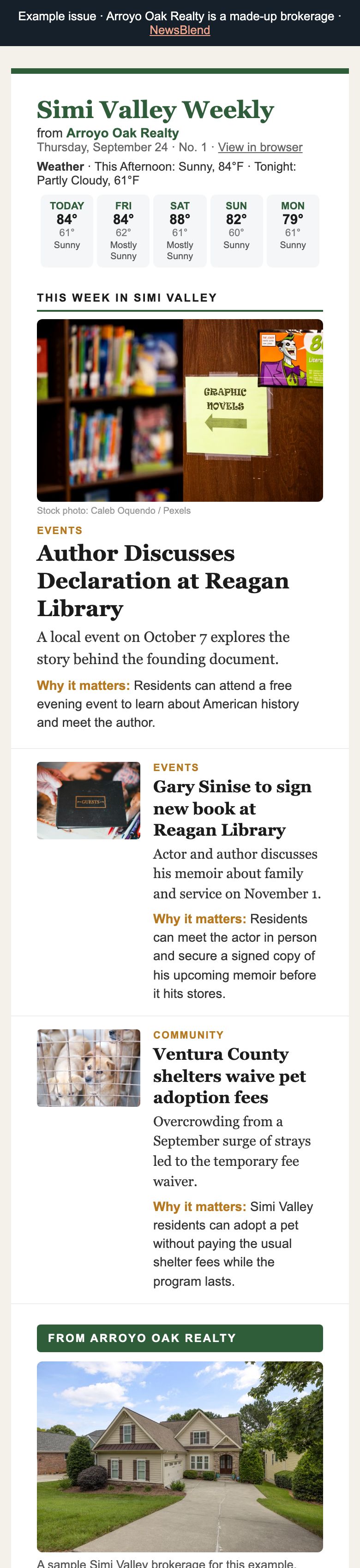Select the TODAY forecast card
This screenshot has width=360, height=1568.
click(x=67, y=231)
